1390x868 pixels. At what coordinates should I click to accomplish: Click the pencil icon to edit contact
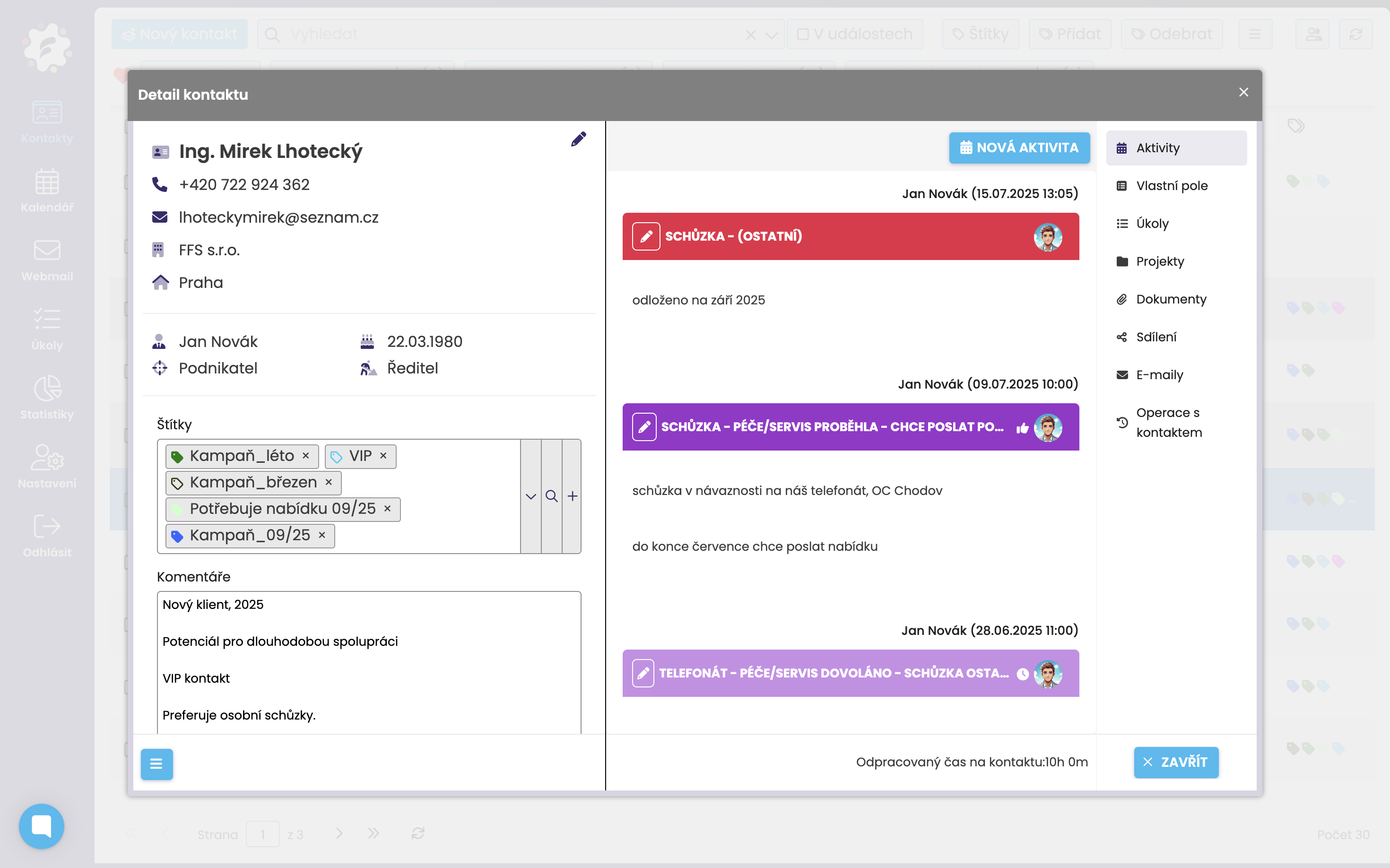point(578,139)
